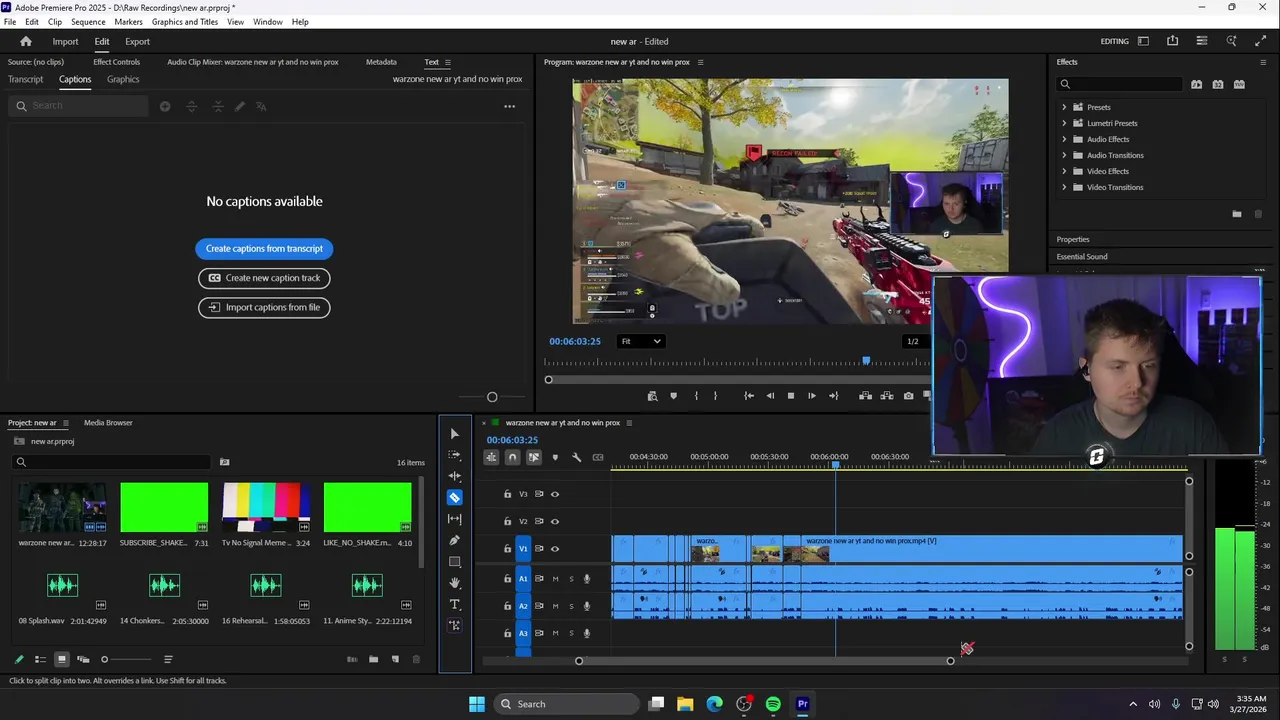Viewport: 1280px width, 720px height.
Task: Switch Project panel to freeform view
Action: [83, 659]
